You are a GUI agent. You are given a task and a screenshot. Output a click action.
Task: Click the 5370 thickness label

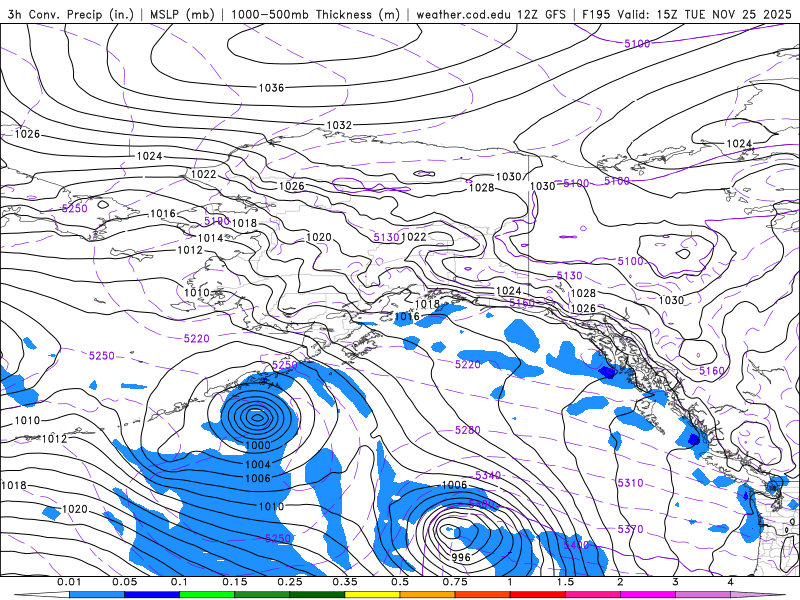point(630,529)
